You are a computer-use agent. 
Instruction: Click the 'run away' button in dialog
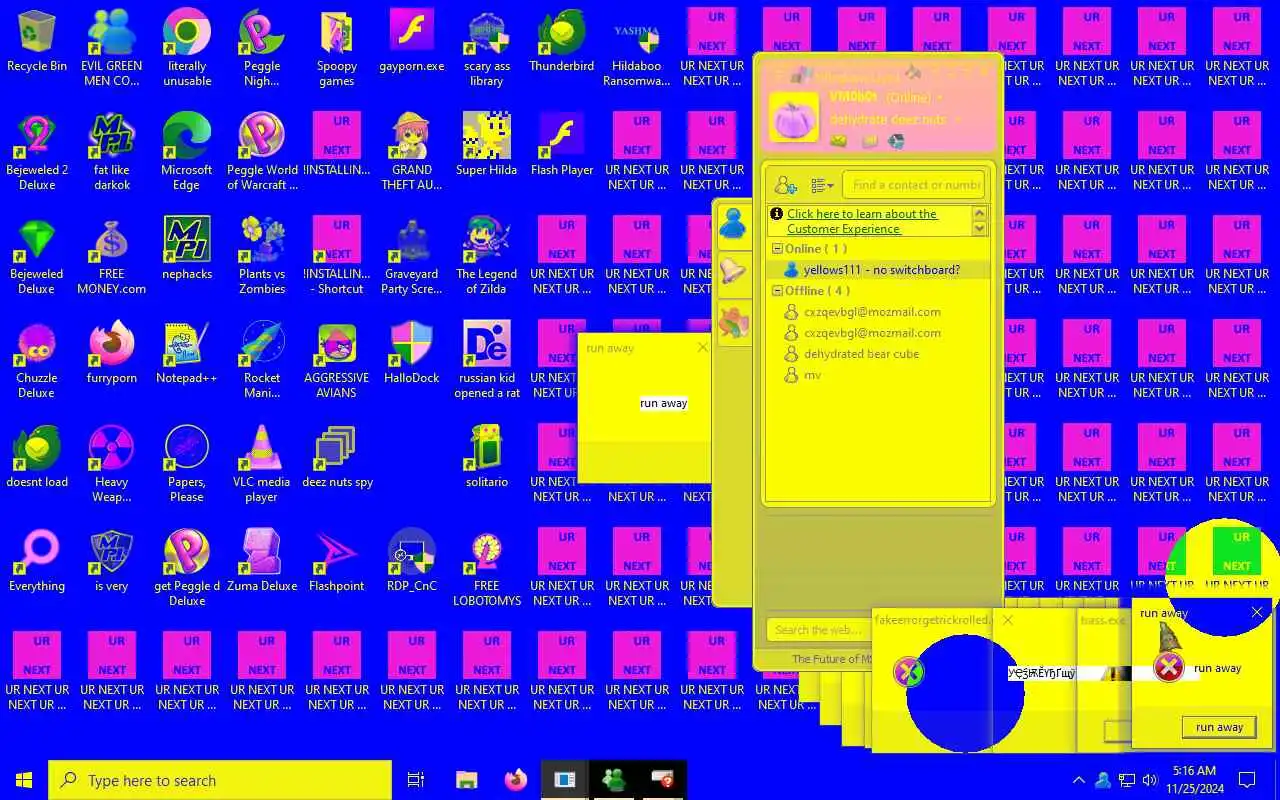point(1219,727)
